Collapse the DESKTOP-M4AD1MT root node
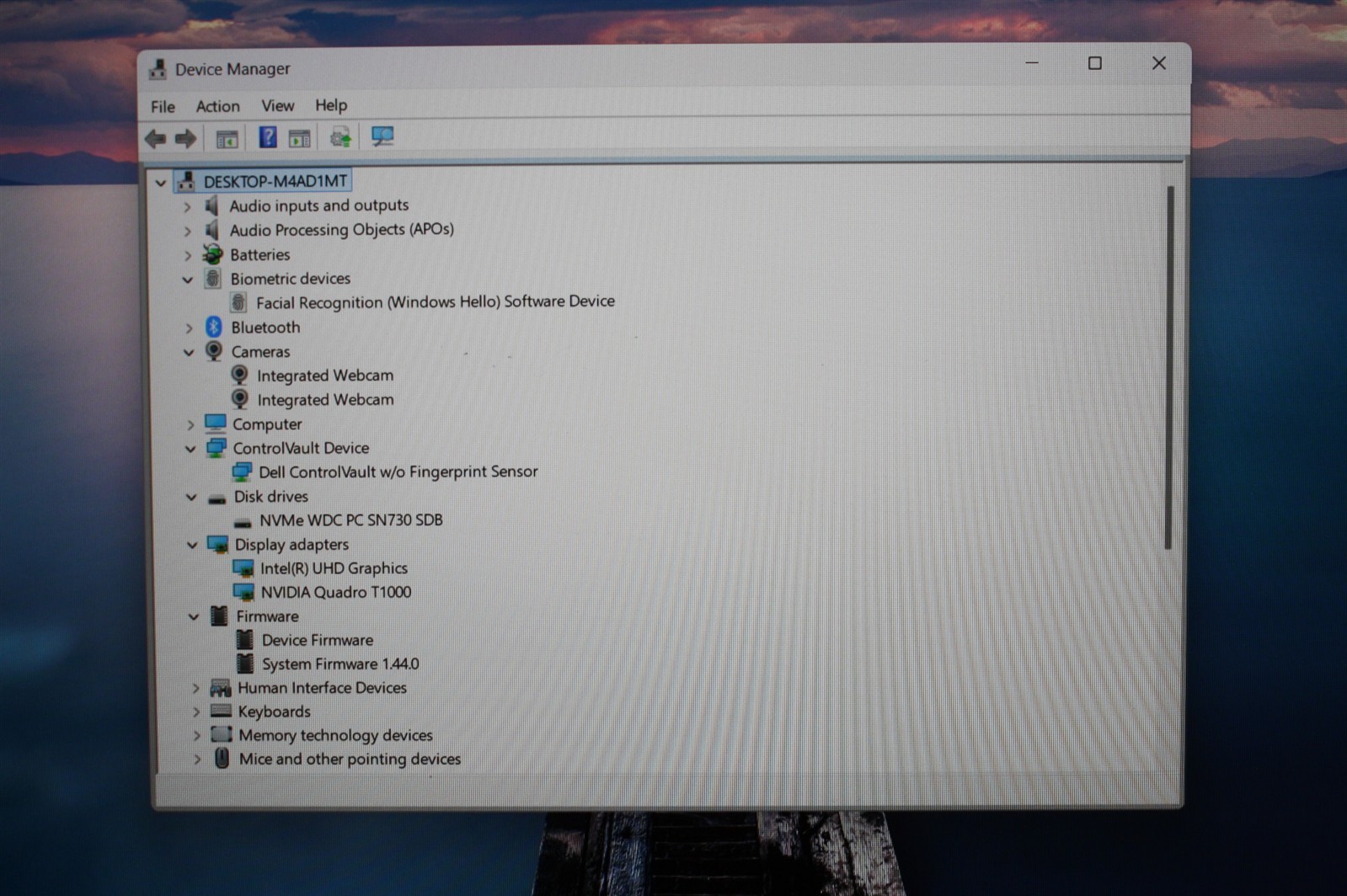This screenshot has width=1347, height=896. (x=161, y=182)
